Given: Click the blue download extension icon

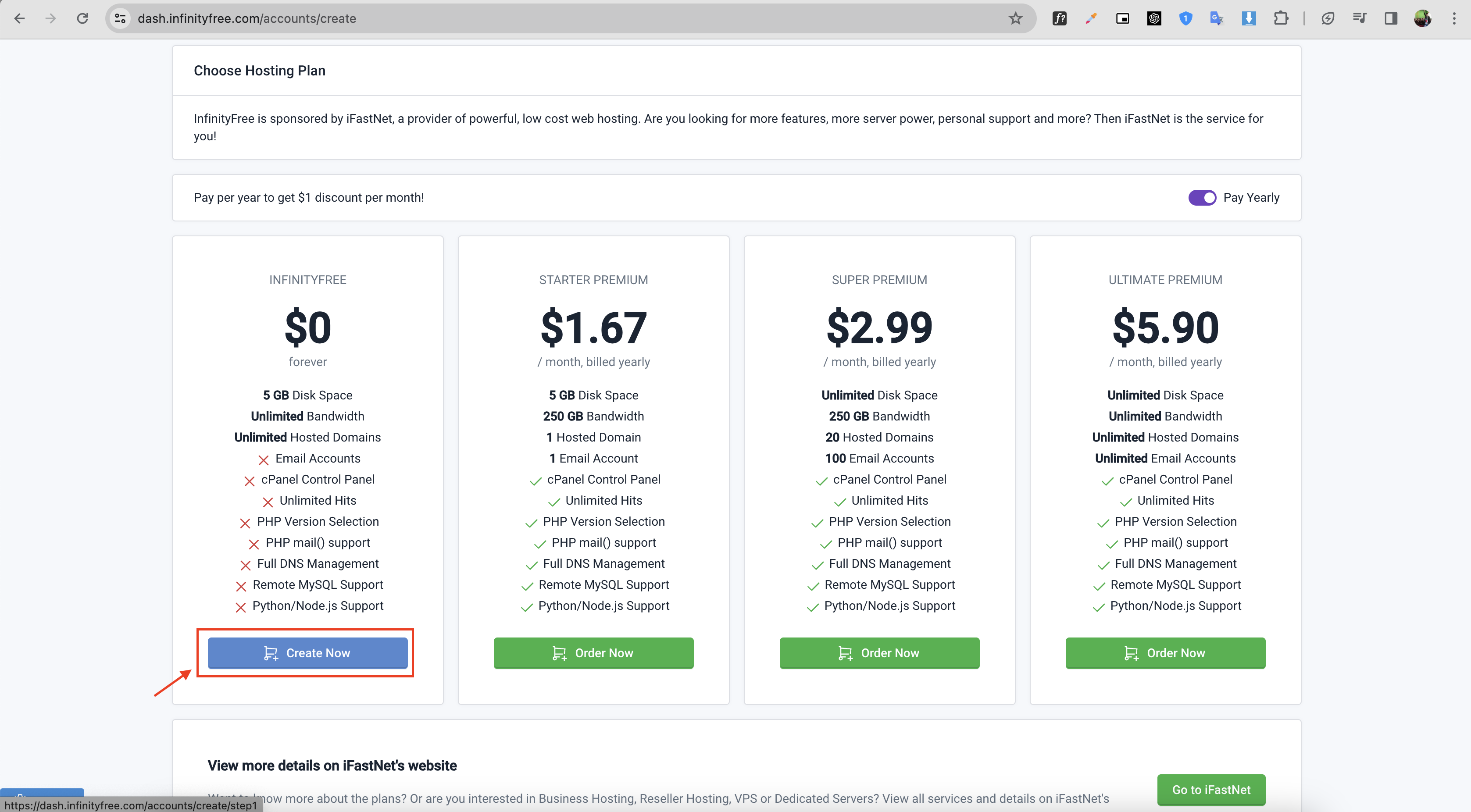Looking at the screenshot, I should (1249, 18).
